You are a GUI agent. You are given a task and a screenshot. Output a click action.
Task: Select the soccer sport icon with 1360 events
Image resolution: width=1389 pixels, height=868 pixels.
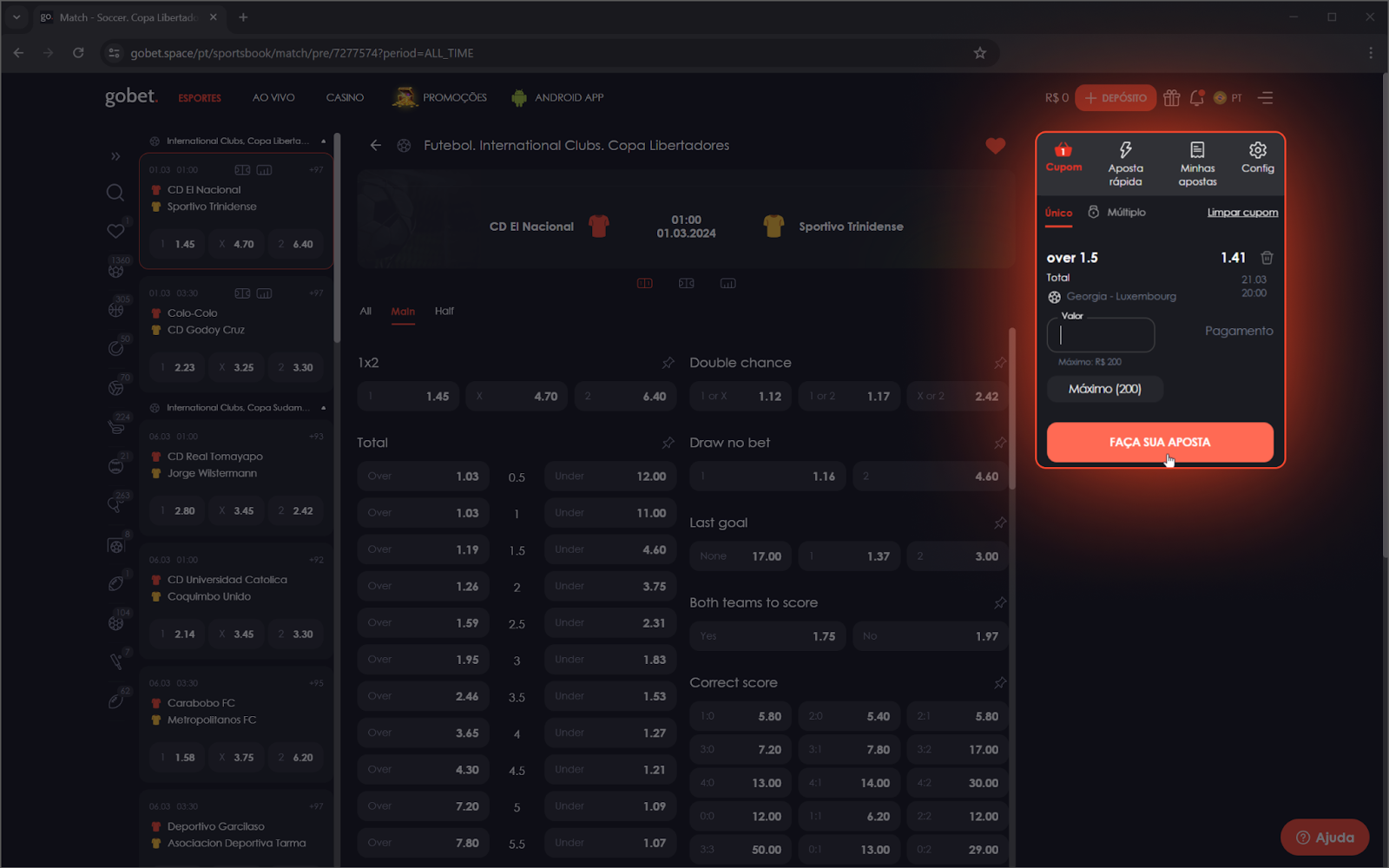coord(115,271)
